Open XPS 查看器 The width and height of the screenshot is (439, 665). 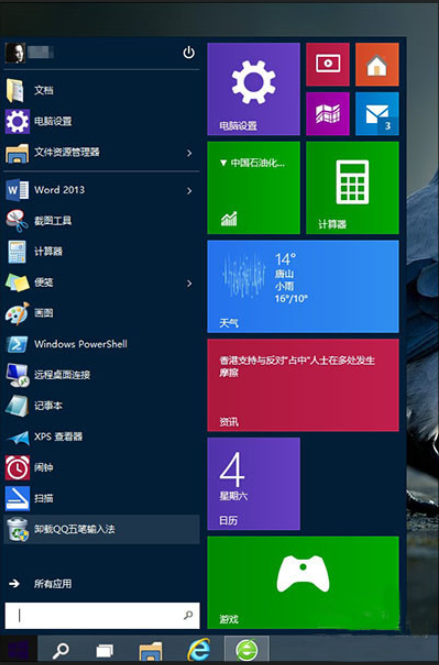coord(101,437)
